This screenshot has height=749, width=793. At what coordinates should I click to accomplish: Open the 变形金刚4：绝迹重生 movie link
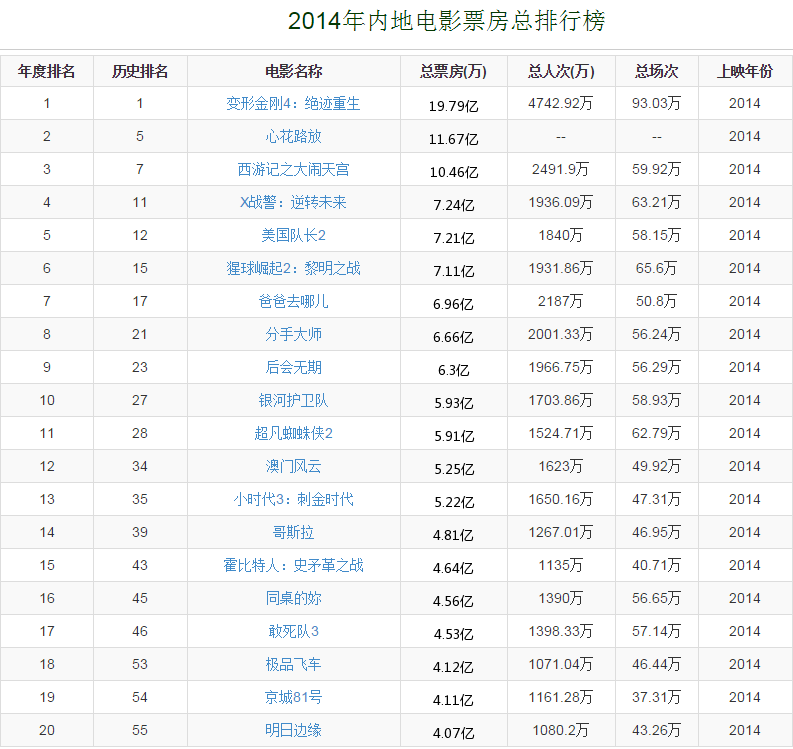pos(293,104)
